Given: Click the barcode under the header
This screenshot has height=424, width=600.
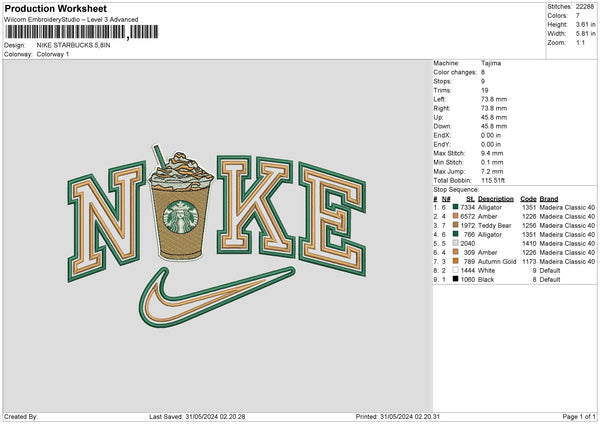Looking at the screenshot, I should tap(82, 32).
